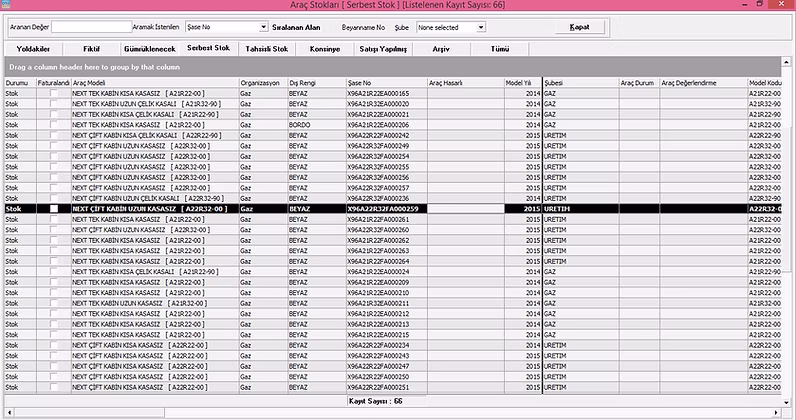796x420 pixels.
Task: Go to the Tahsisli Stok tab
Action: coord(267,48)
